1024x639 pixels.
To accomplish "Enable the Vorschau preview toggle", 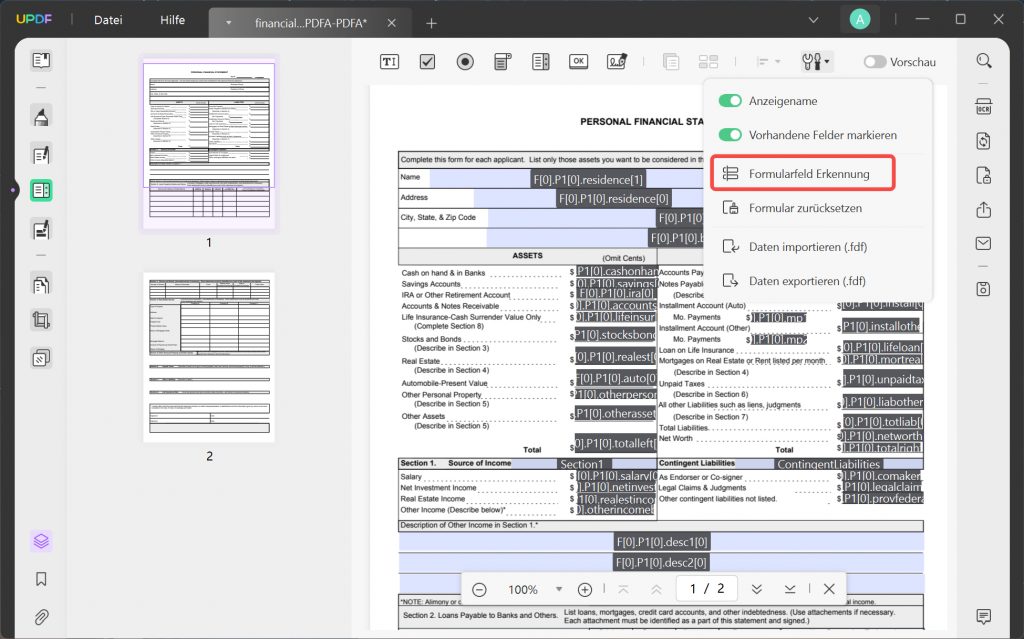I will [875, 62].
